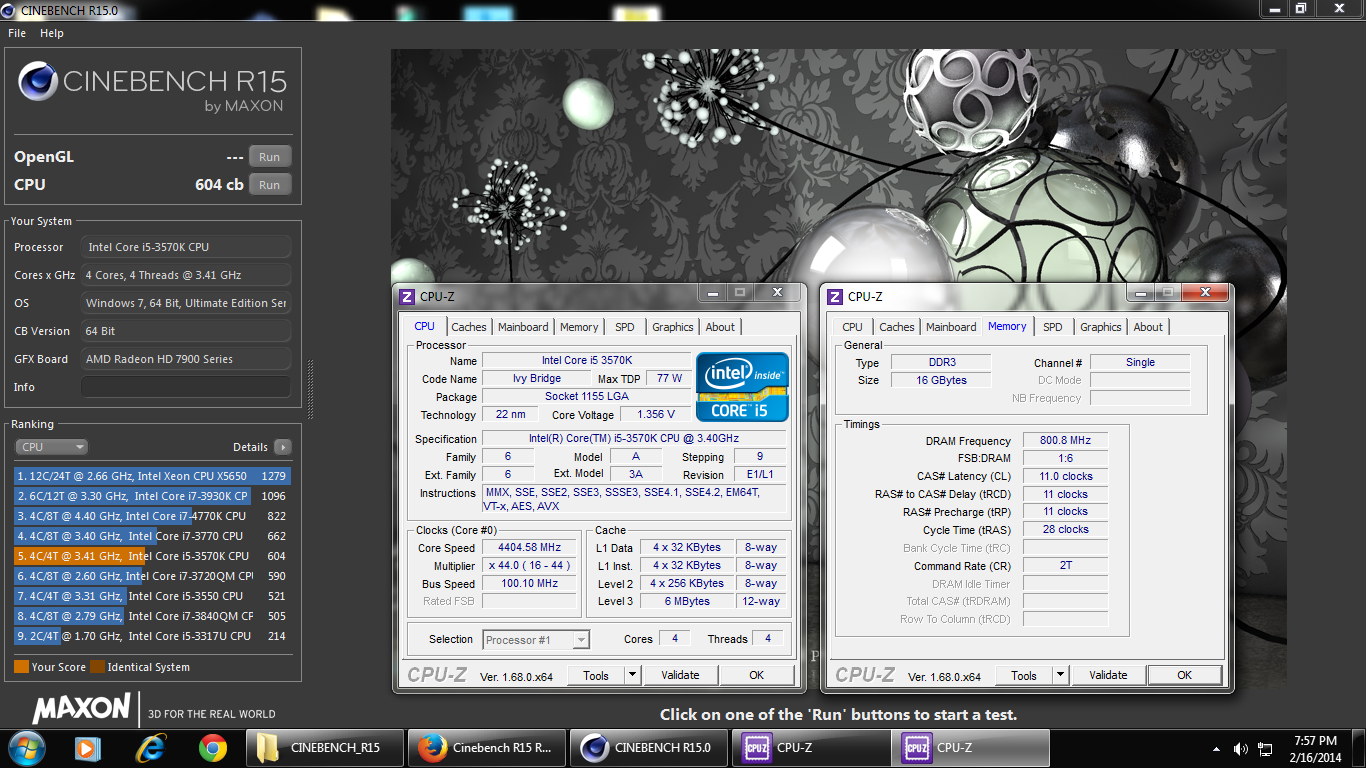Switch to About tab in right CPU-Z window

(1148, 327)
